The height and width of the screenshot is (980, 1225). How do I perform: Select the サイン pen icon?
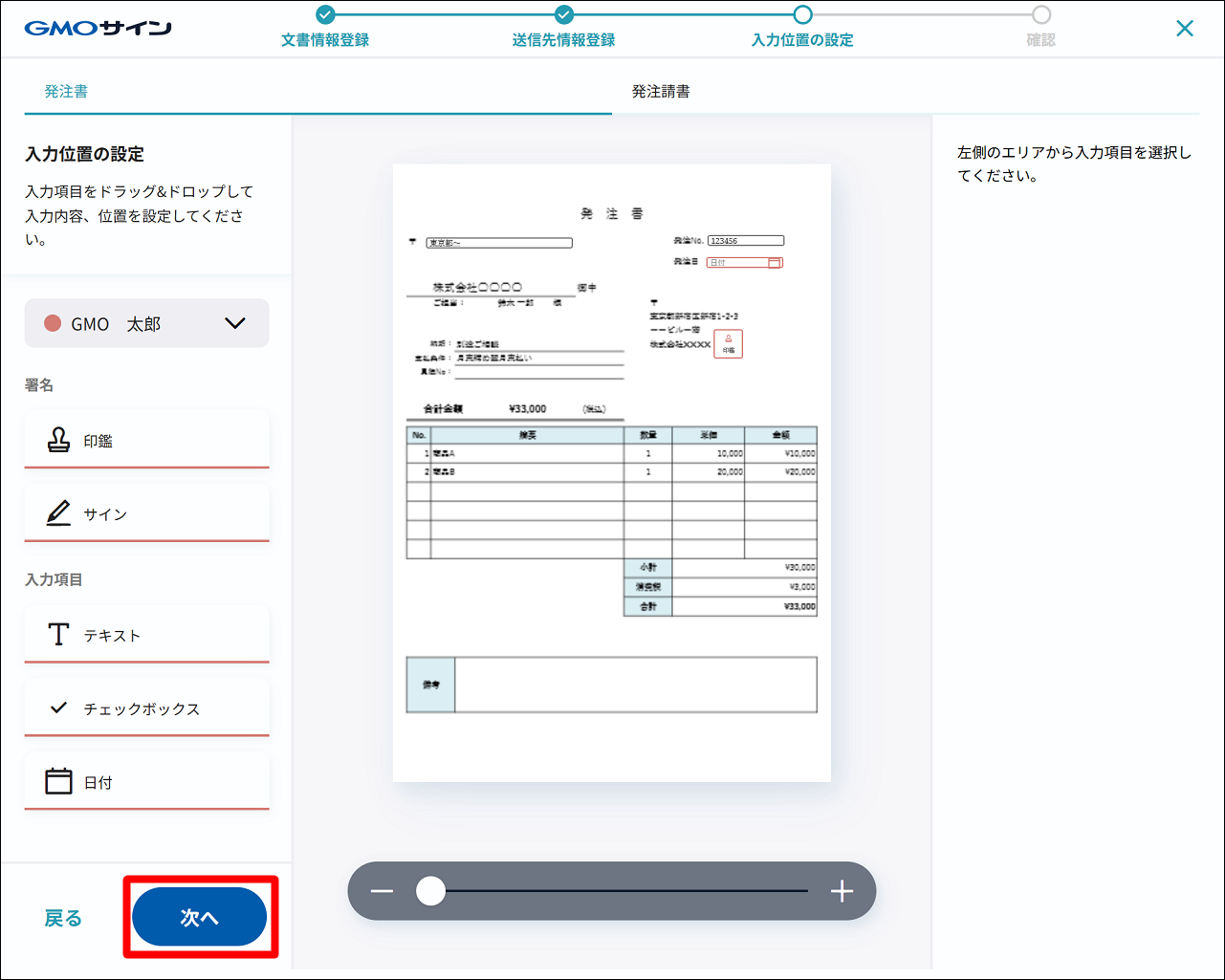(x=59, y=513)
